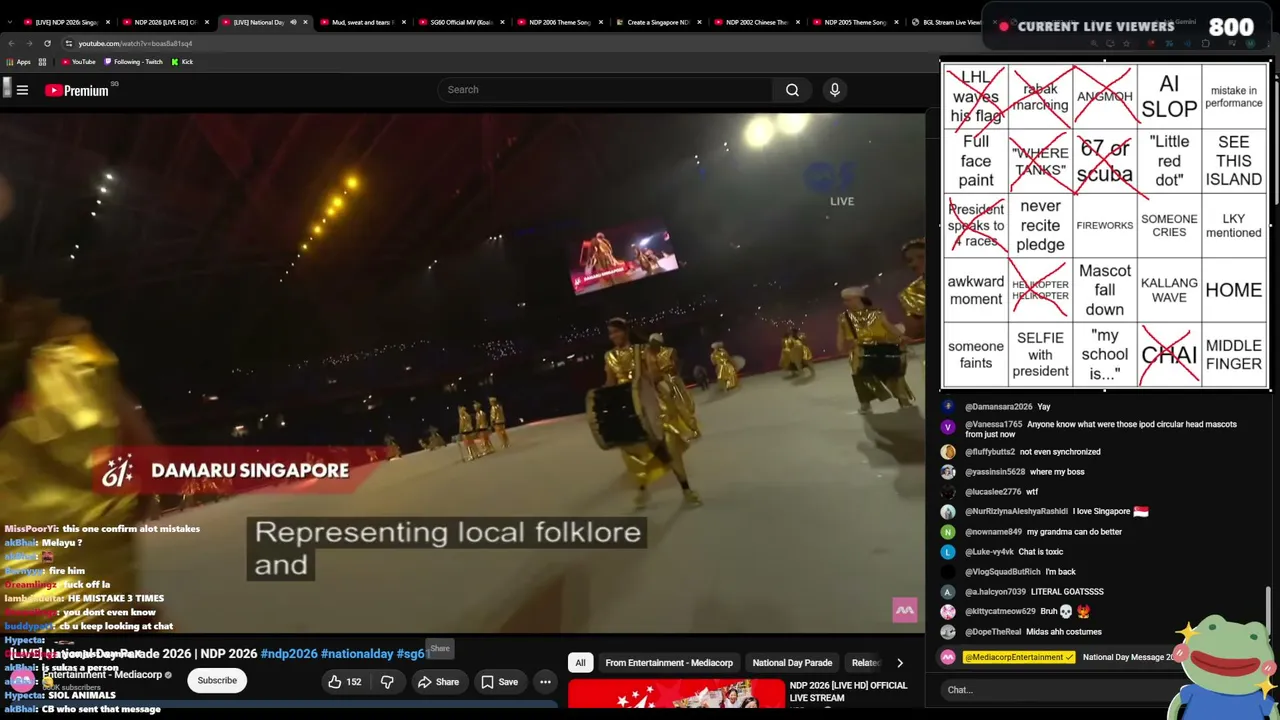The height and width of the screenshot is (720, 1280).
Task: Click Entertainment - Mediacorp channel name
Action: (x=102, y=675)
